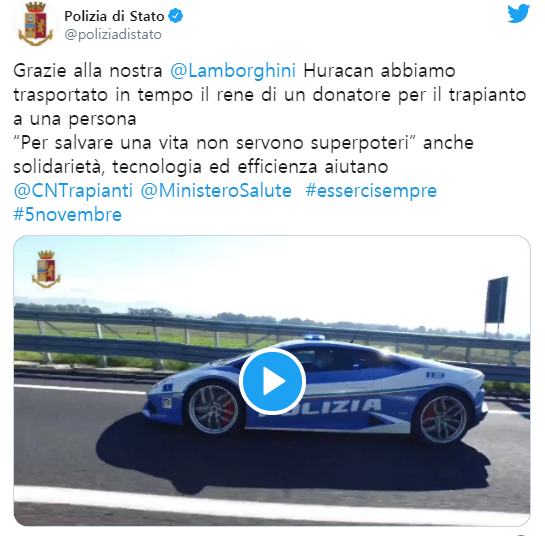Open the #essercisempre hashtag
The image size is (545, 536).
[x=371, y=190]
